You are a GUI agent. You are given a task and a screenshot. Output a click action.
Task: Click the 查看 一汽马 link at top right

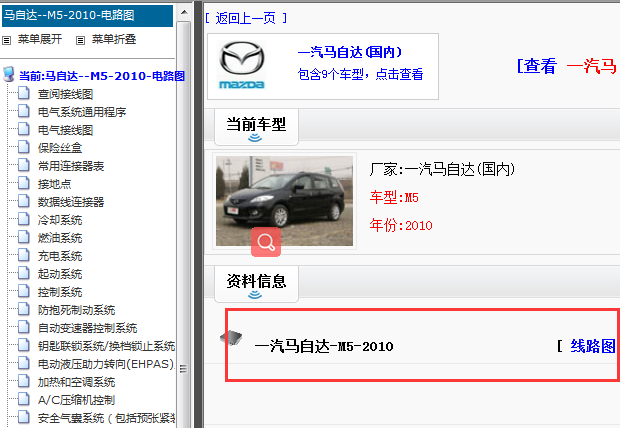pos(567,66)
